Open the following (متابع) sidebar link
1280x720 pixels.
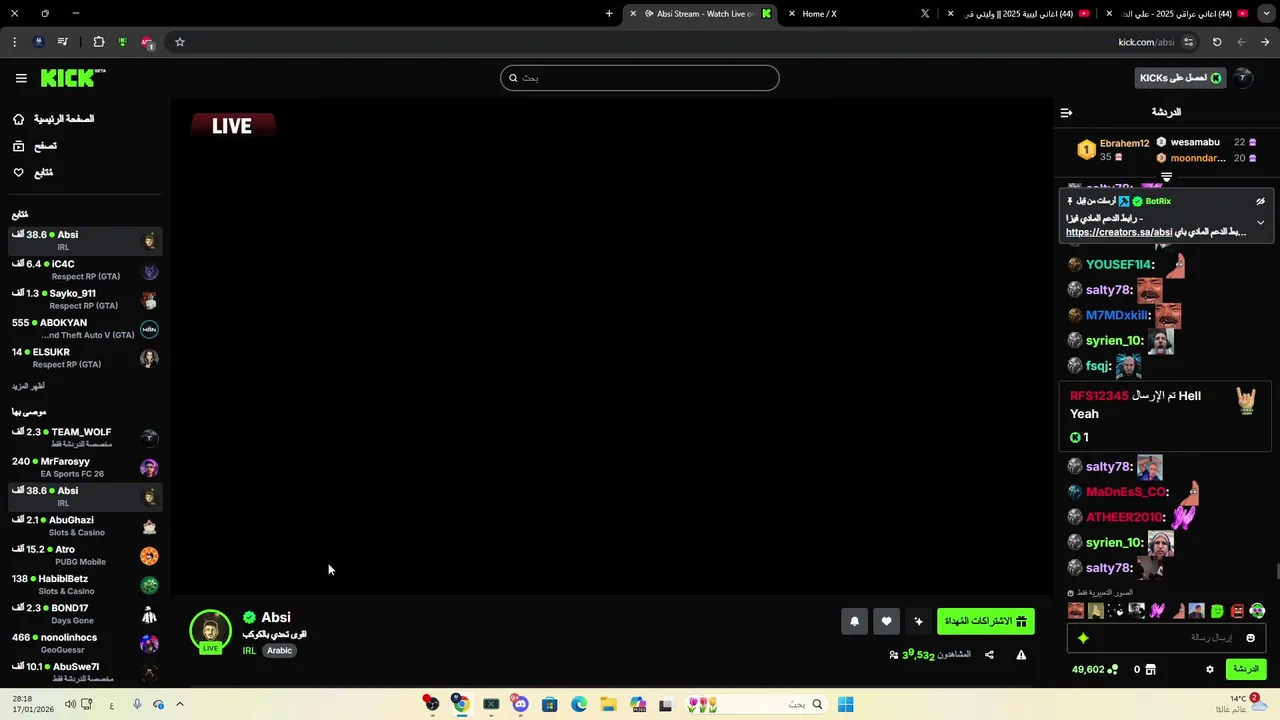click(x=33, y=173)
